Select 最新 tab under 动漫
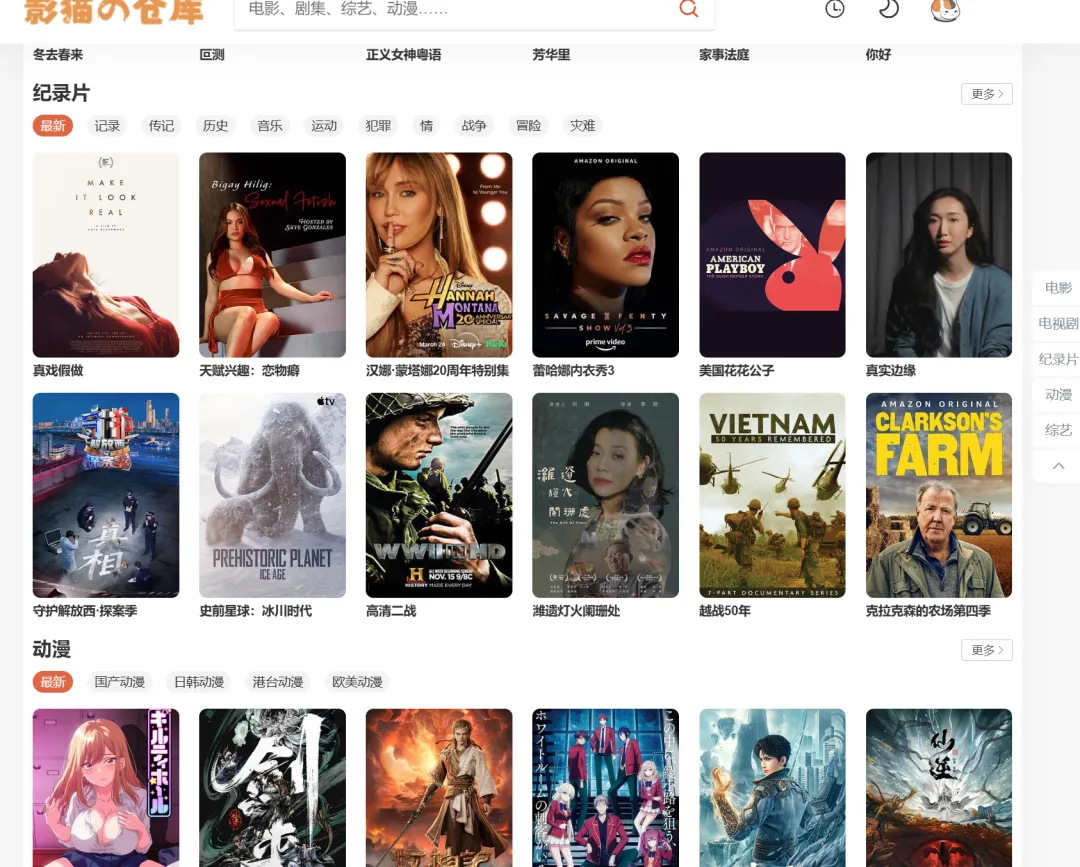 coord(53,682)
